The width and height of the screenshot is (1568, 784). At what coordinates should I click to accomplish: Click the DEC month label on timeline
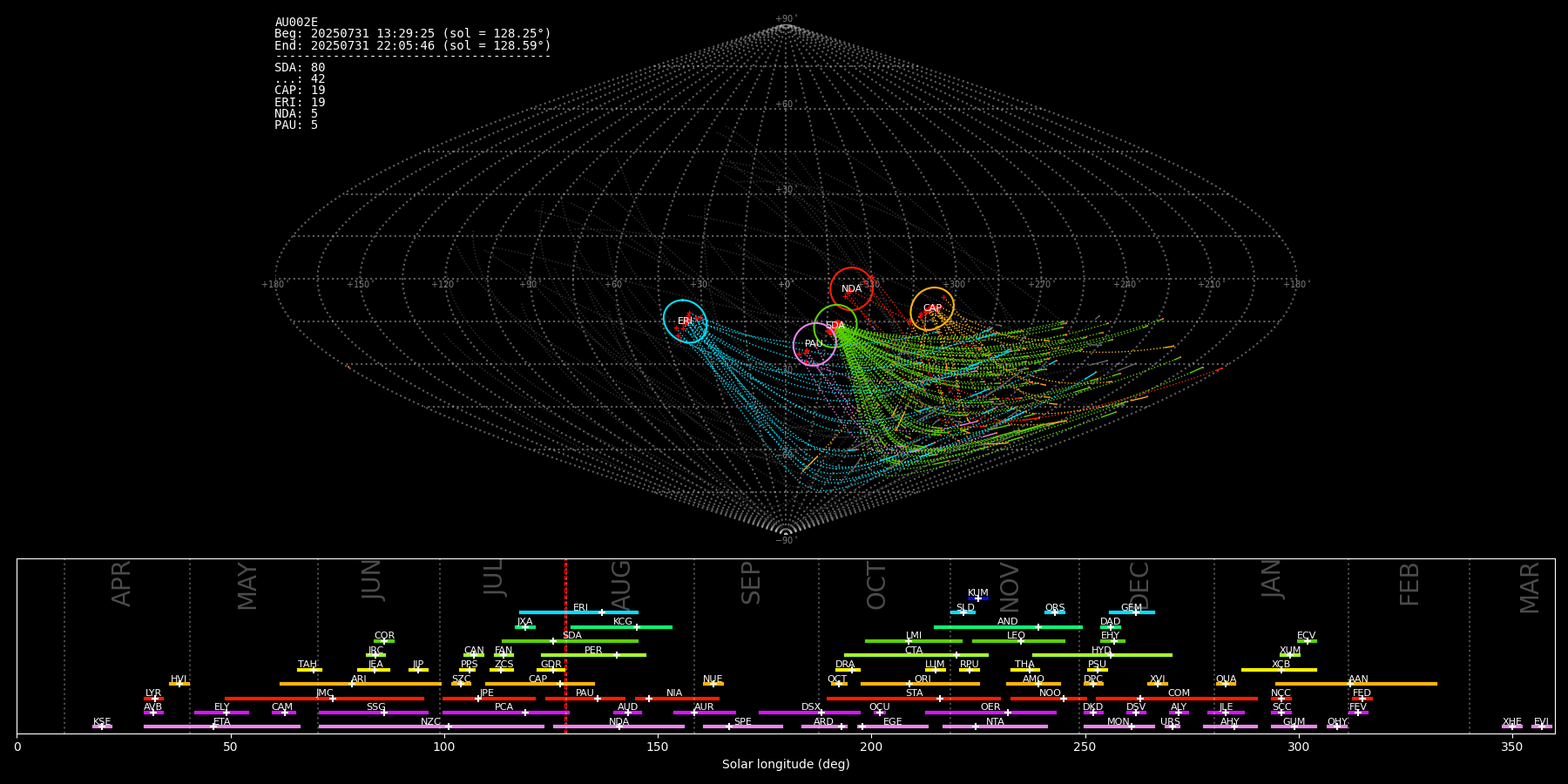pos(1139,584)
